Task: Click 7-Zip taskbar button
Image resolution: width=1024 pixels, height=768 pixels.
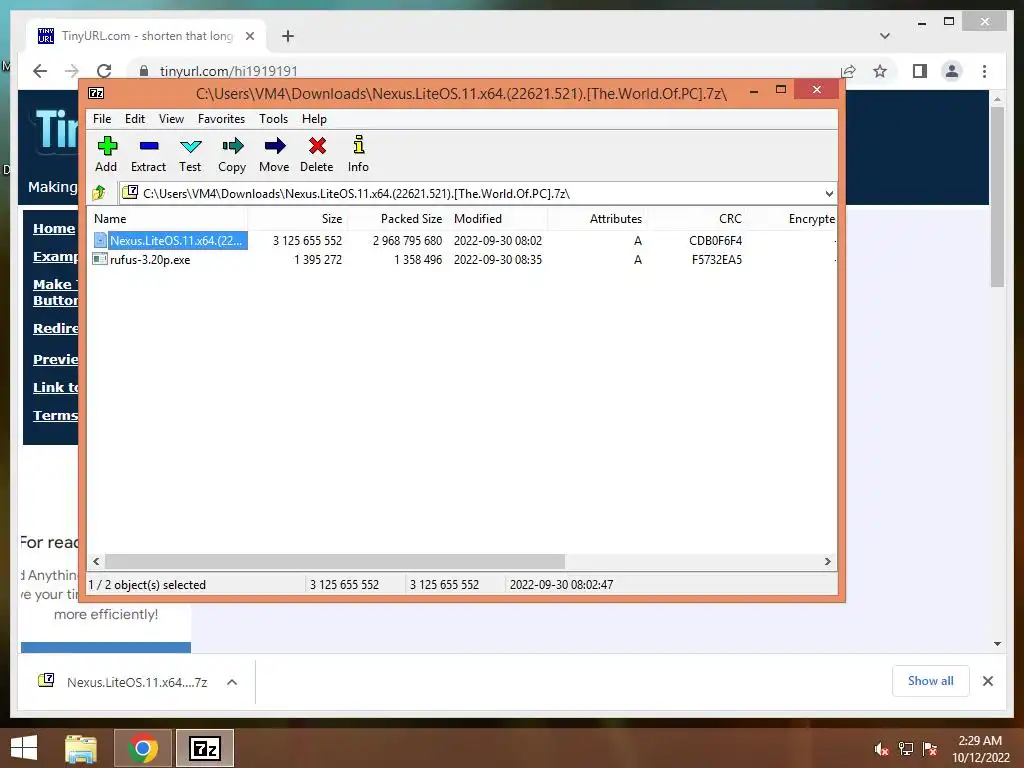Action: tap(205, 748)
